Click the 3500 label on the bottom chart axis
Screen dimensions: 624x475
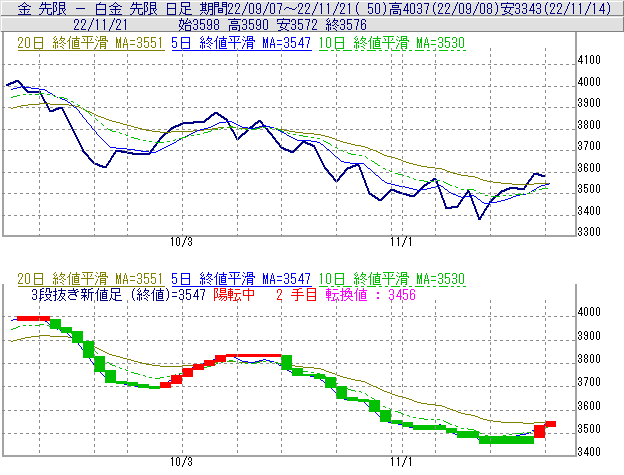pos(589,429)
